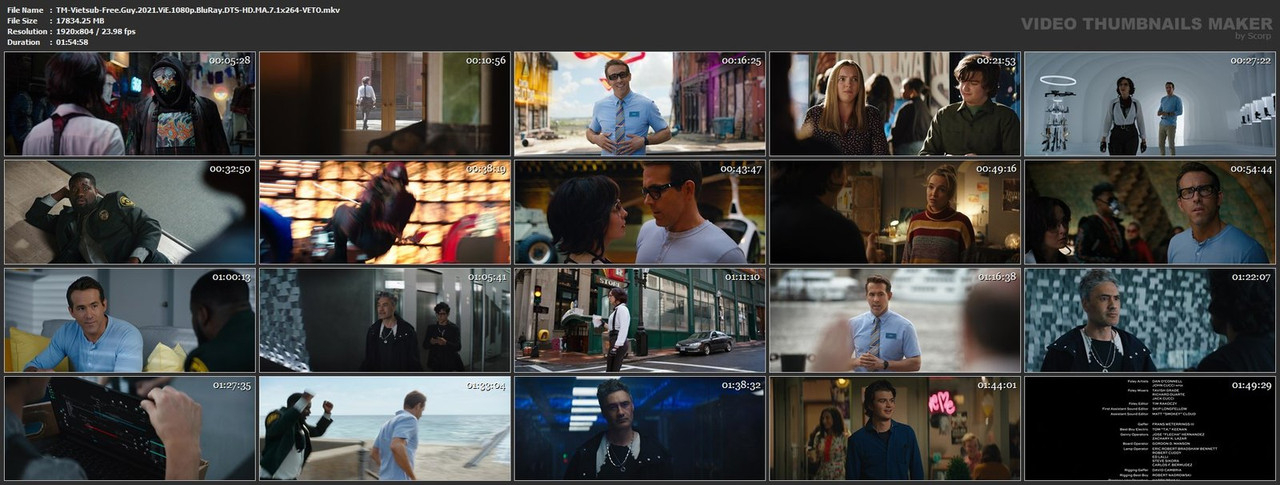Screen dimensions: 1280x485
Task: Click the "Resolution" label
Action: click(x=28, y=31)
